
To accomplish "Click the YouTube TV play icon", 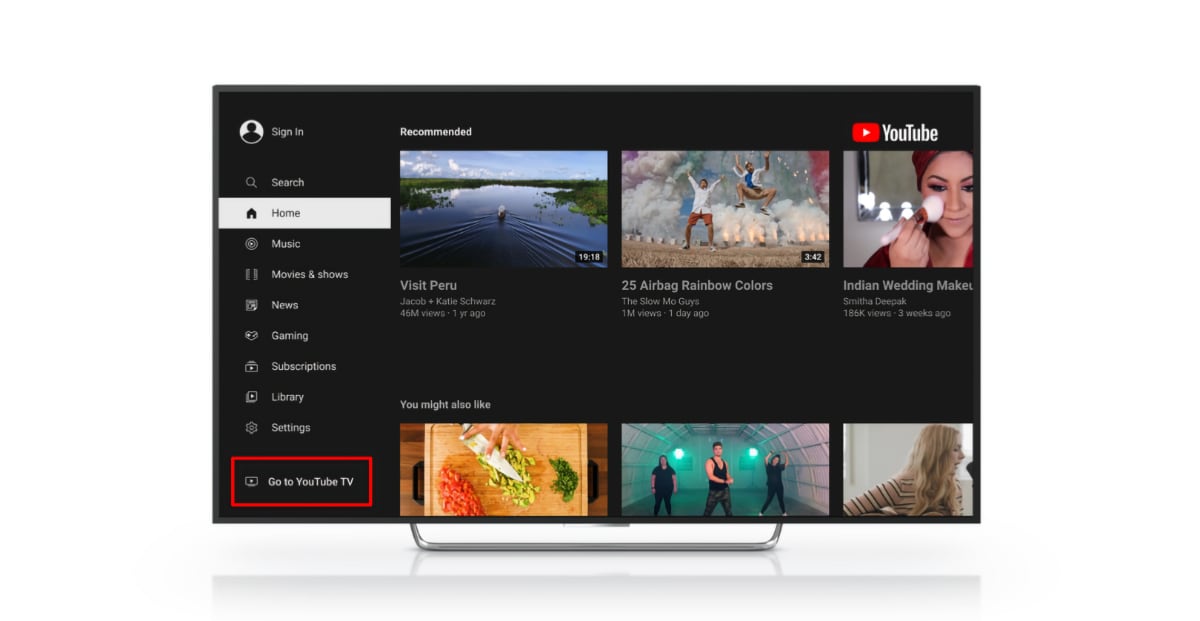I will (251, 482).
